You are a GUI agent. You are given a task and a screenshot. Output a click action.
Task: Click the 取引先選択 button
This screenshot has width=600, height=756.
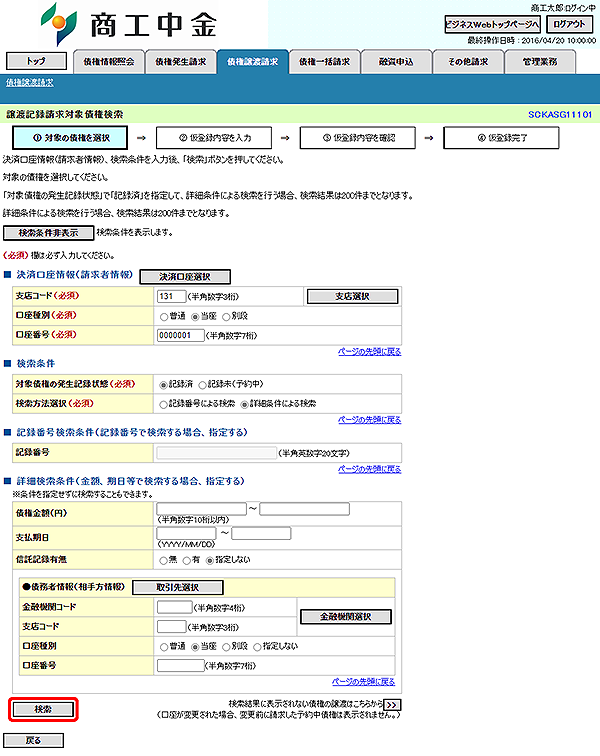[177, 587]
